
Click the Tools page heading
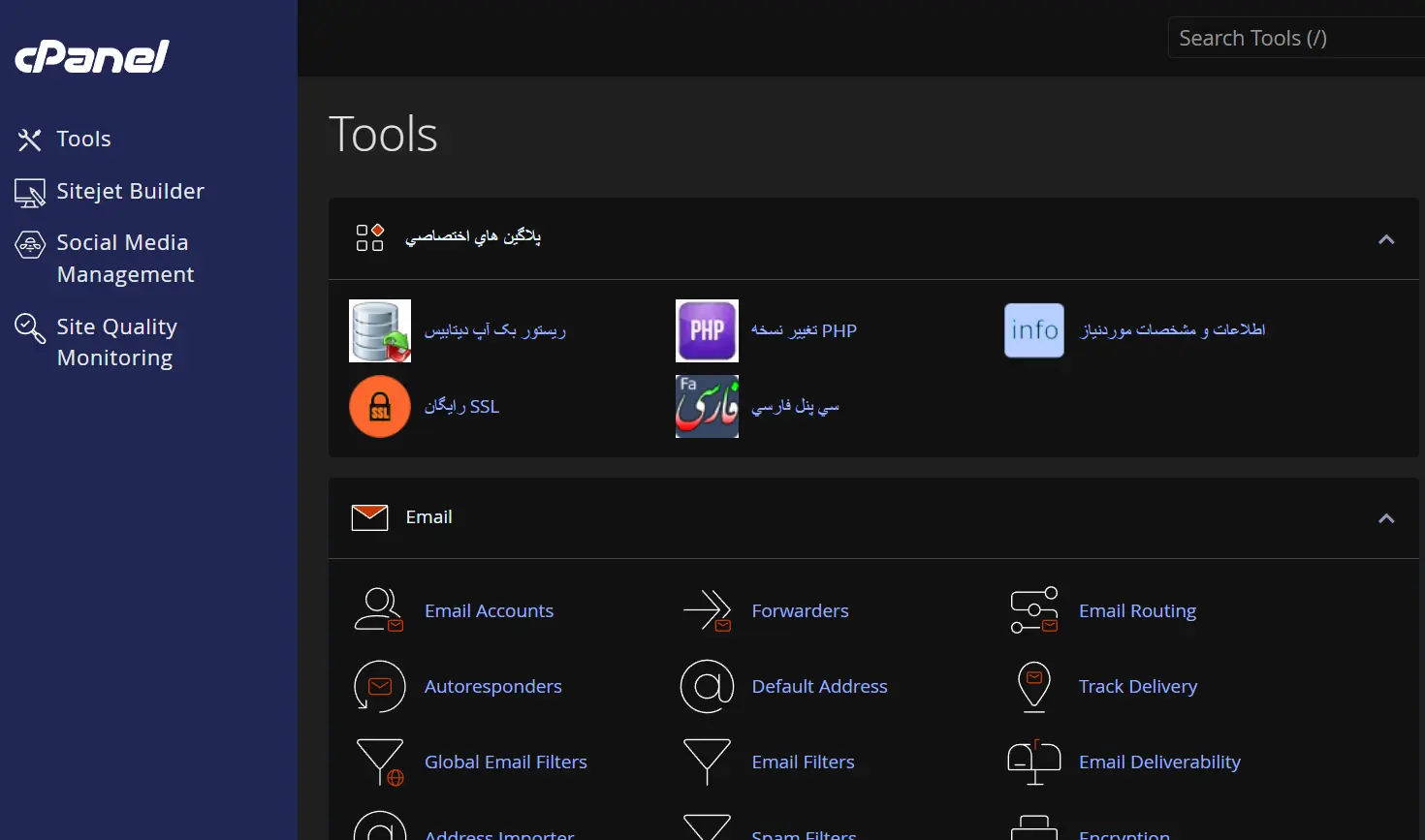point(383,134)
